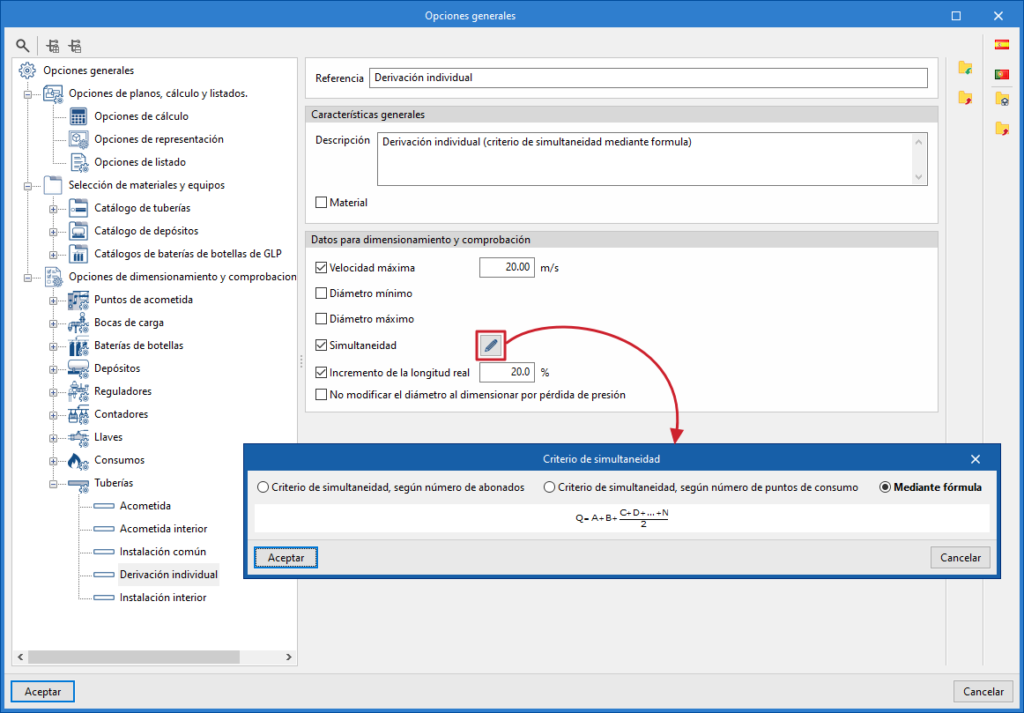This screenshot has height=713, width=1024.
Task: Enable the Diámetro máximo checkbox
Action: [321, 319]
